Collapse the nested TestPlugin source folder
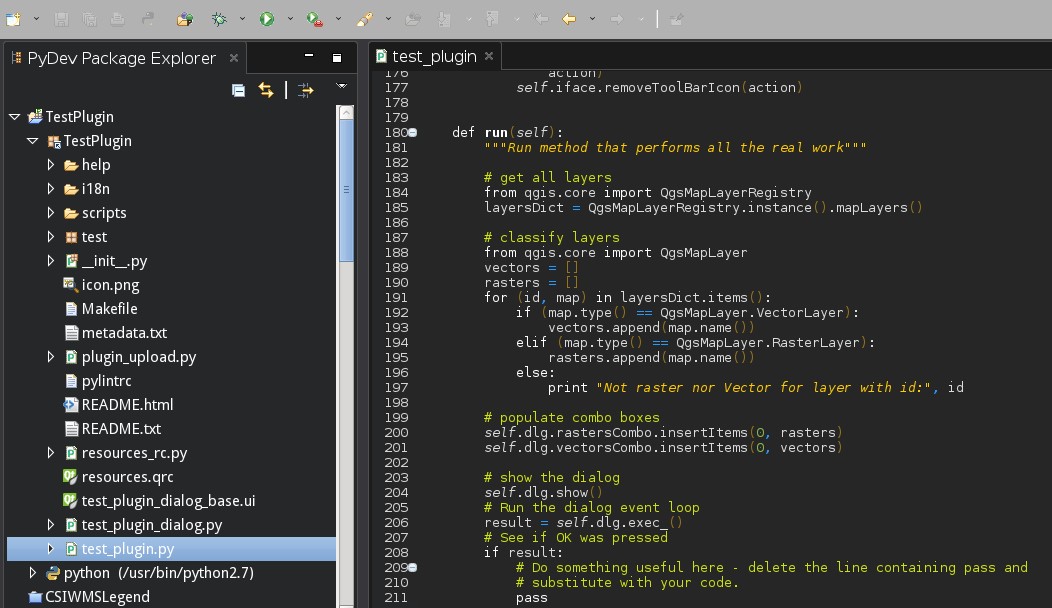Screen dimensions: 1052x608 (33, 141)
